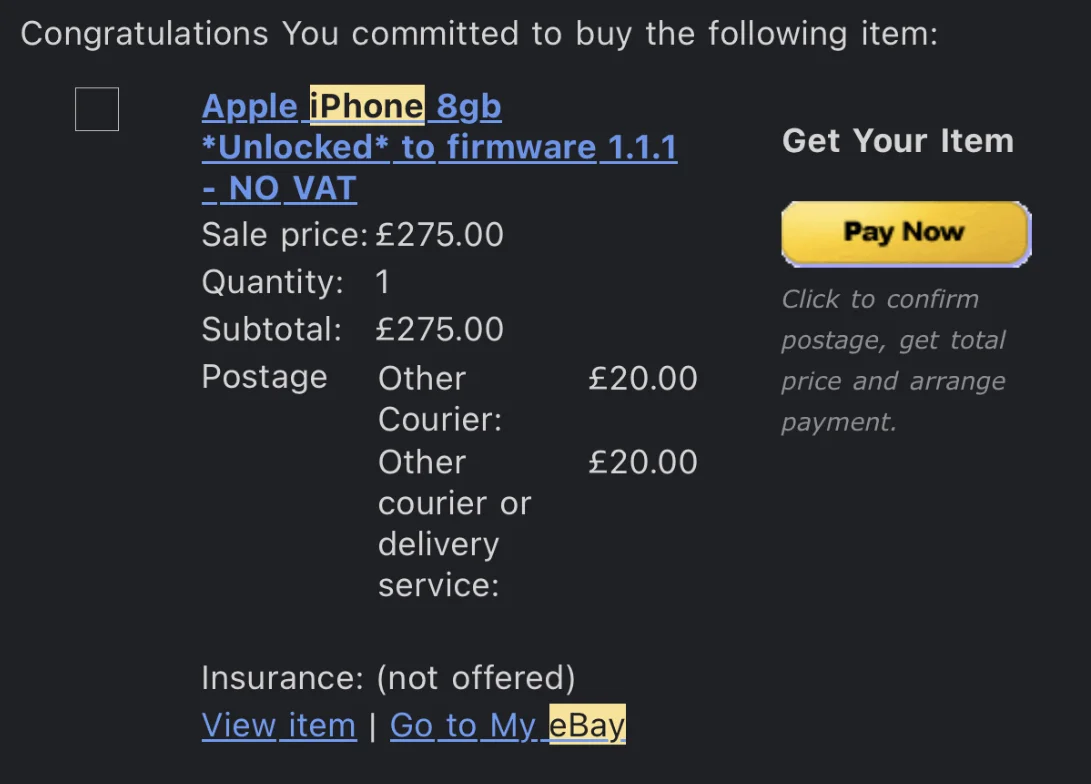The image size is (1091, 784).
Task: Click the Other Courier: postage option label
Action: point(439,398)
